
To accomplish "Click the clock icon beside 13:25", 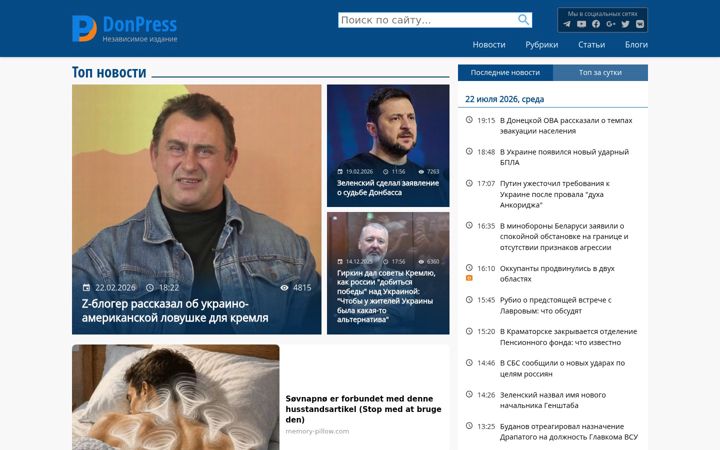I will click(469, 426).
